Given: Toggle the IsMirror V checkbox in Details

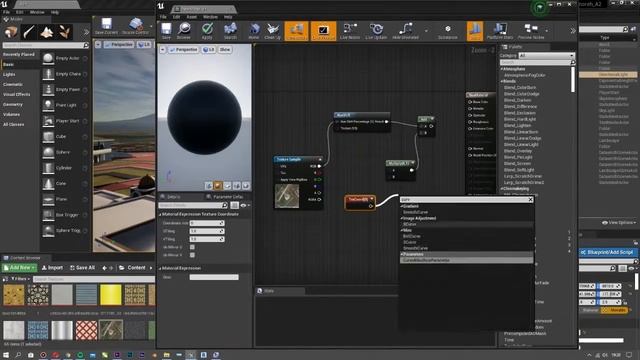Looking at the screenshot, I should coord(192,255).
